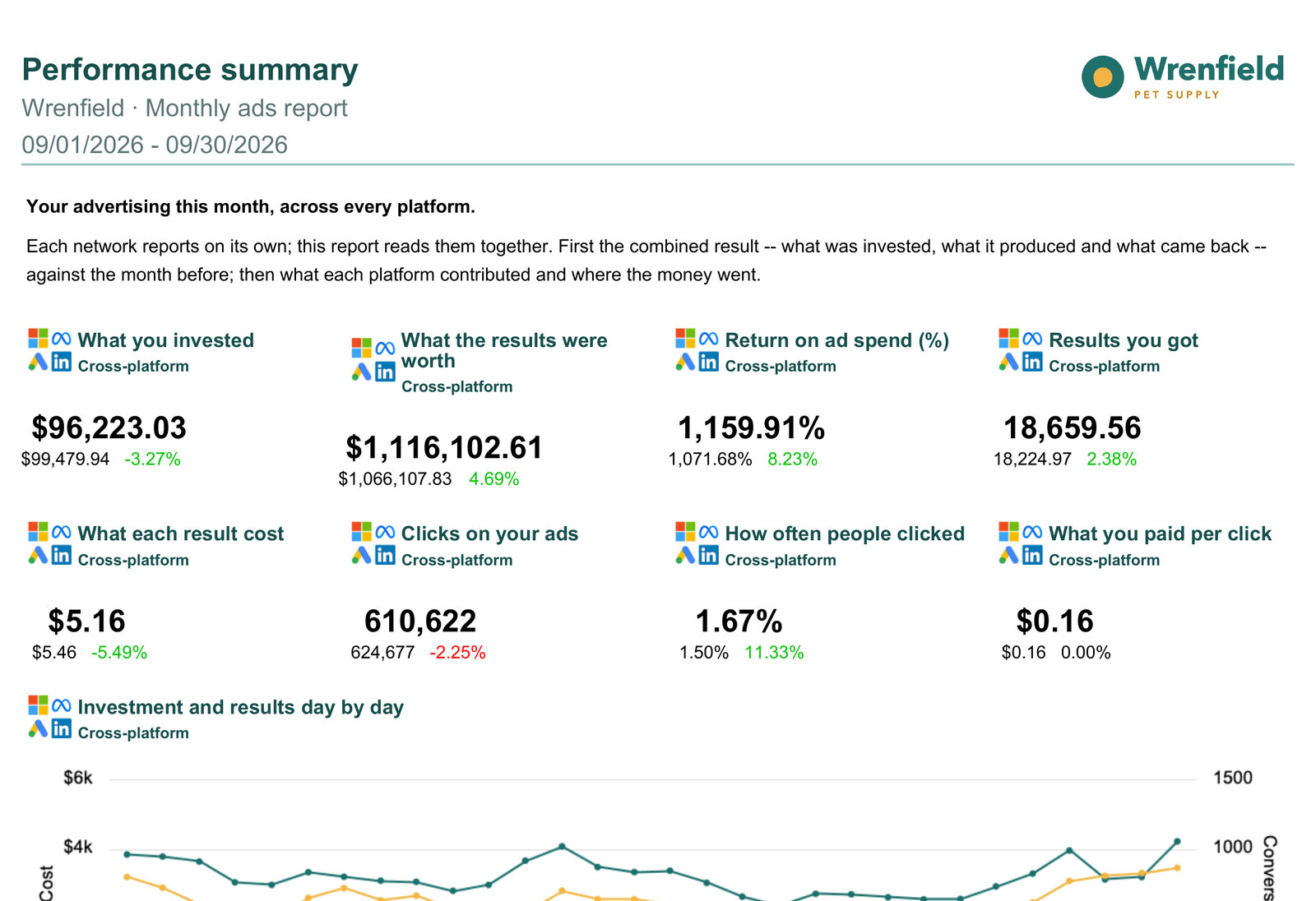
Task: Click the 1,159.91% return on ad spend
Action: click(x=751, y=427)
